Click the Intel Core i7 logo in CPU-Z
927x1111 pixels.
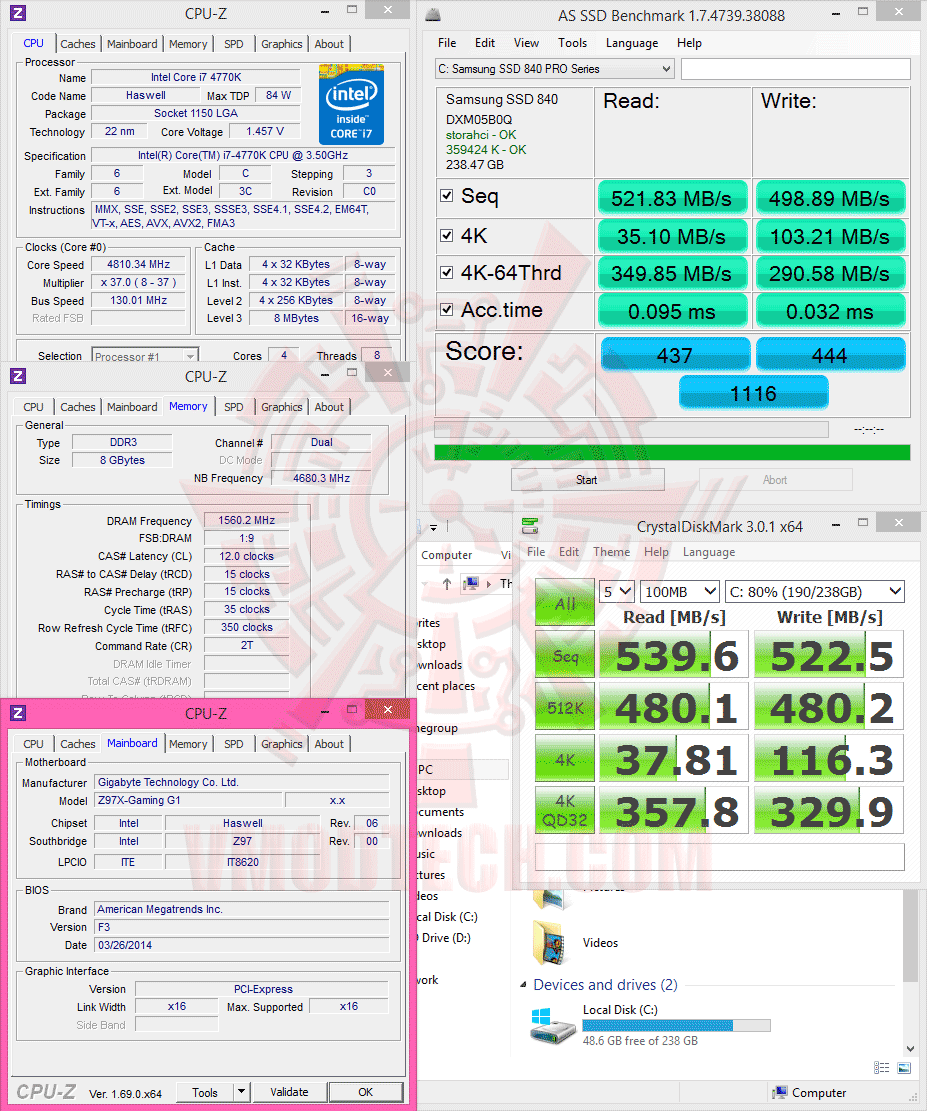point(351,105)
